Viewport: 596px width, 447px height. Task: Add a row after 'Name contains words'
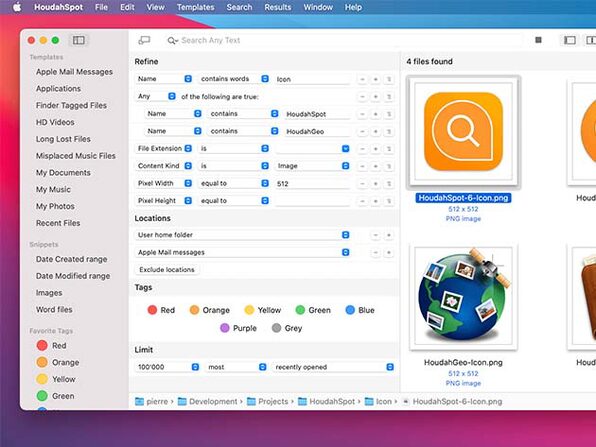376,79
